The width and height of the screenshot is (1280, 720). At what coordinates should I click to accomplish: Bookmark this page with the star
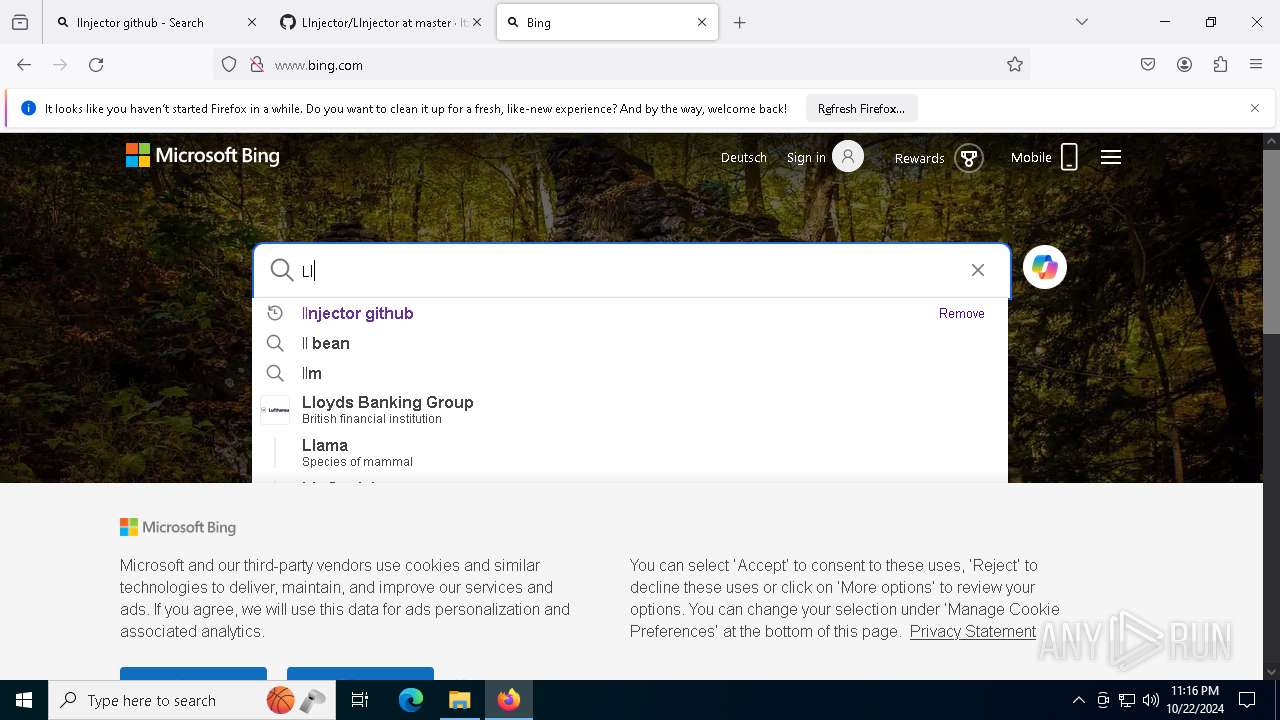(x=1015, y=65)
